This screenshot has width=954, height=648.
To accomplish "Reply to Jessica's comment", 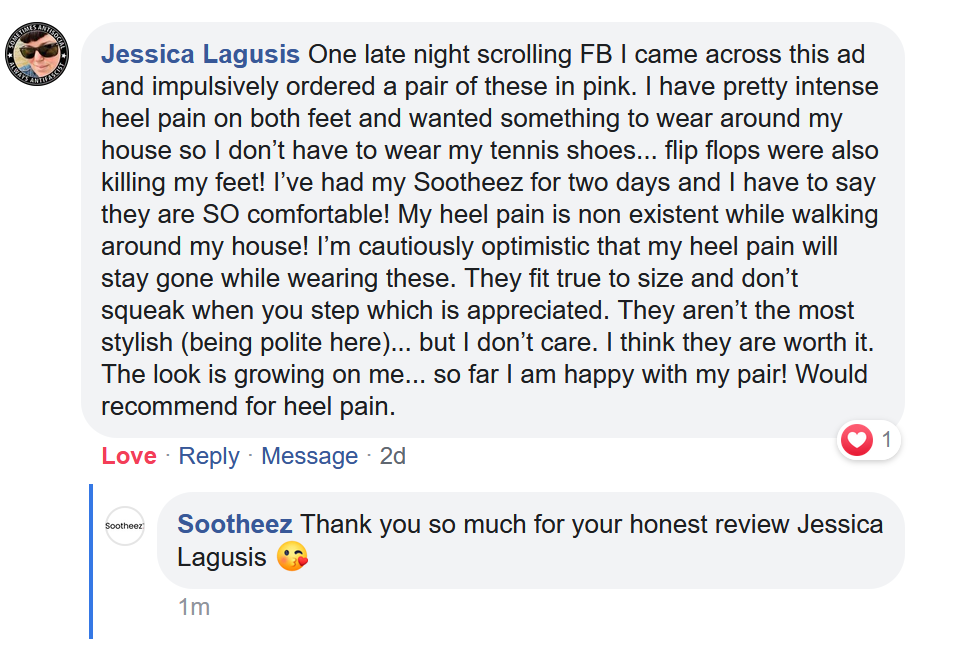I will pyautogui.click(x=208, y=456).
